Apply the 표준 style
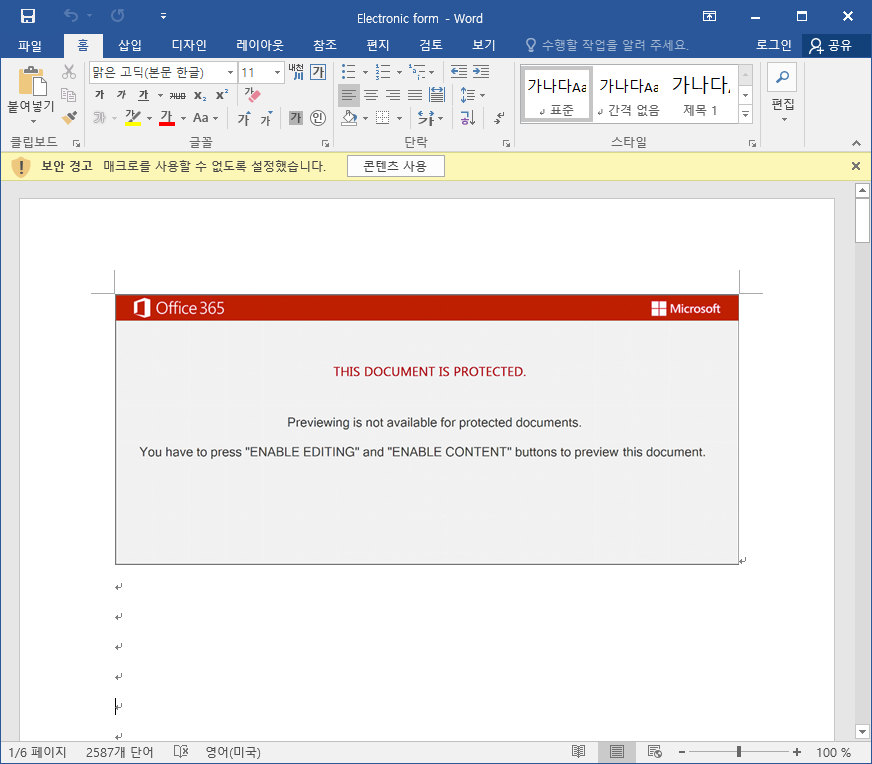Viewport: 872px width, 764px height. coord(557,93)
